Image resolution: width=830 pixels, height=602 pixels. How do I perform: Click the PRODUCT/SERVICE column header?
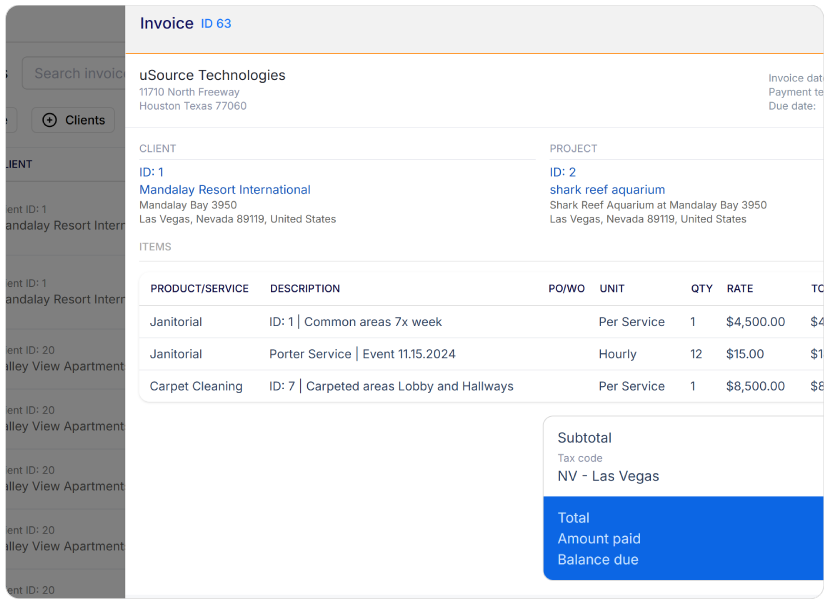click(x=200, y=289)
